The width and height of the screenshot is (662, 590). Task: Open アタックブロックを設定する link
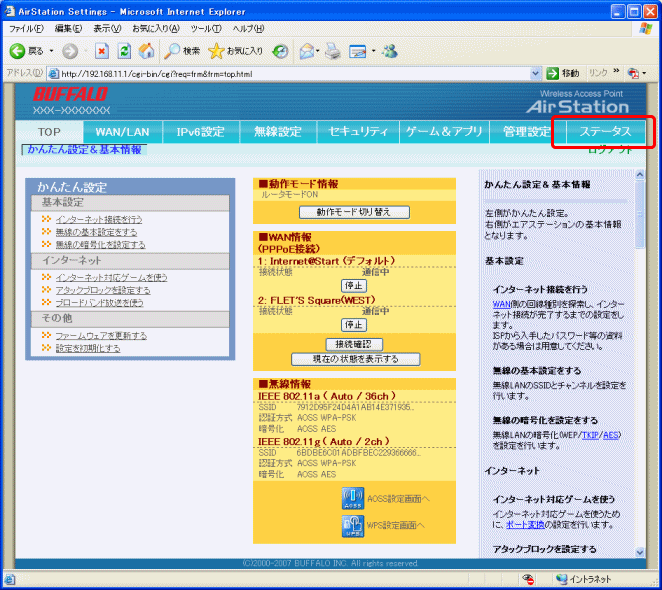pos(103,290)
